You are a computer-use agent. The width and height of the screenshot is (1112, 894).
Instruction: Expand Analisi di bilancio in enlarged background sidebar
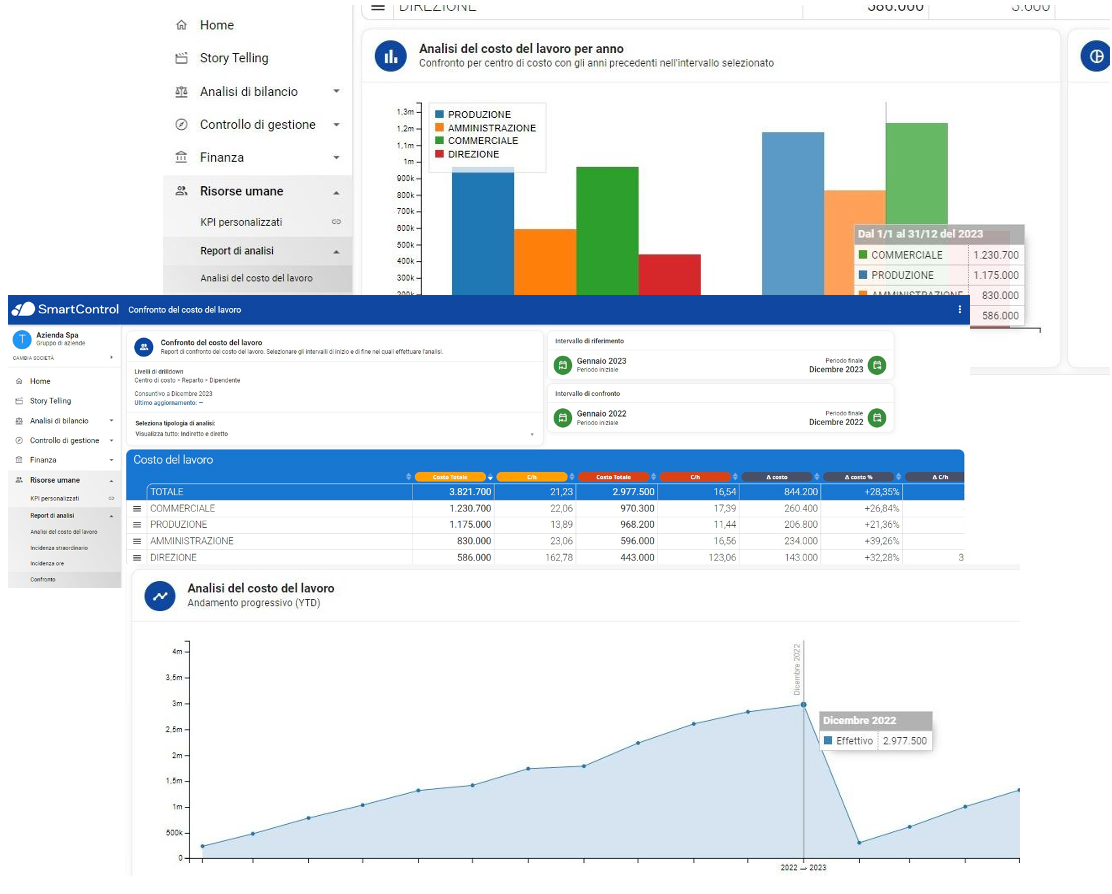click(x=336, y=91)
